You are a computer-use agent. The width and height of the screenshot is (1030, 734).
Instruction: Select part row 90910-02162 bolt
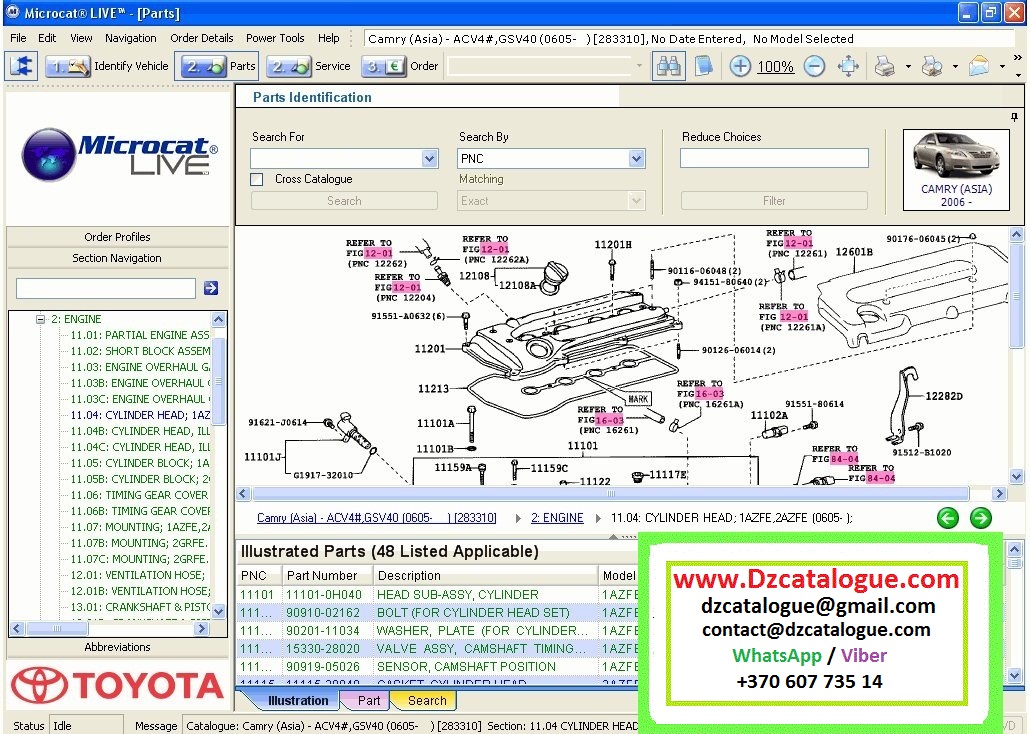pos(437,612)
